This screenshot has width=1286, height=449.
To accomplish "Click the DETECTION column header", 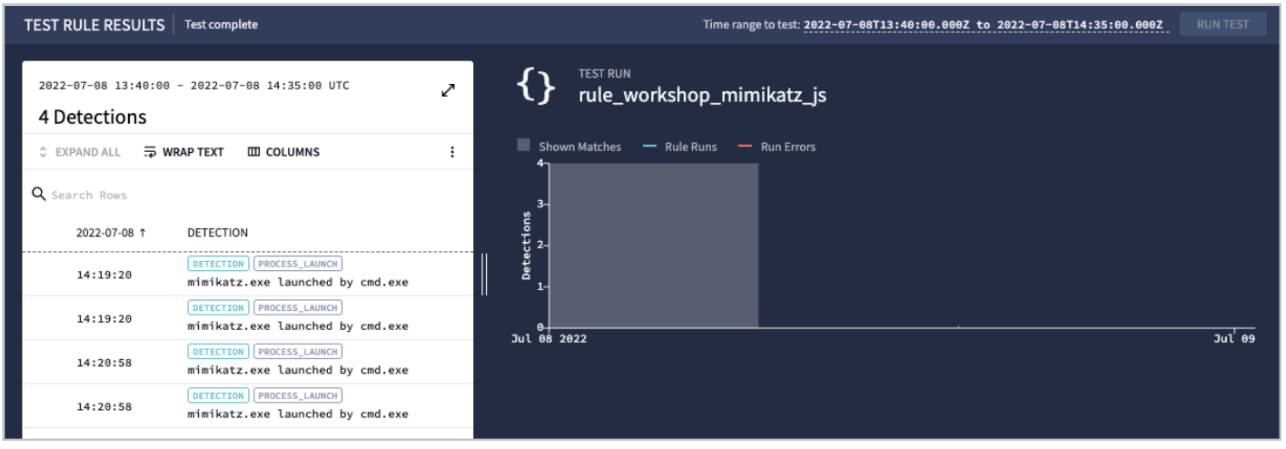I will point(217,232).
